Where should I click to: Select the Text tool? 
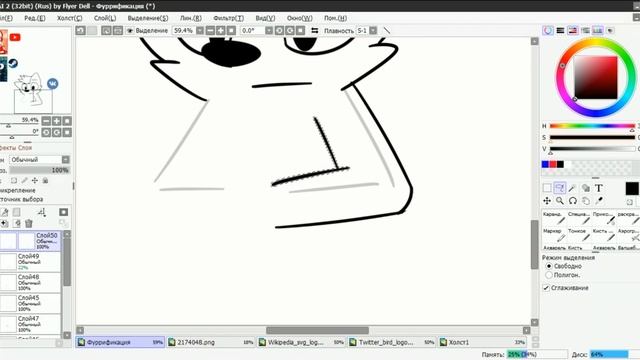(x=599, y=188)
